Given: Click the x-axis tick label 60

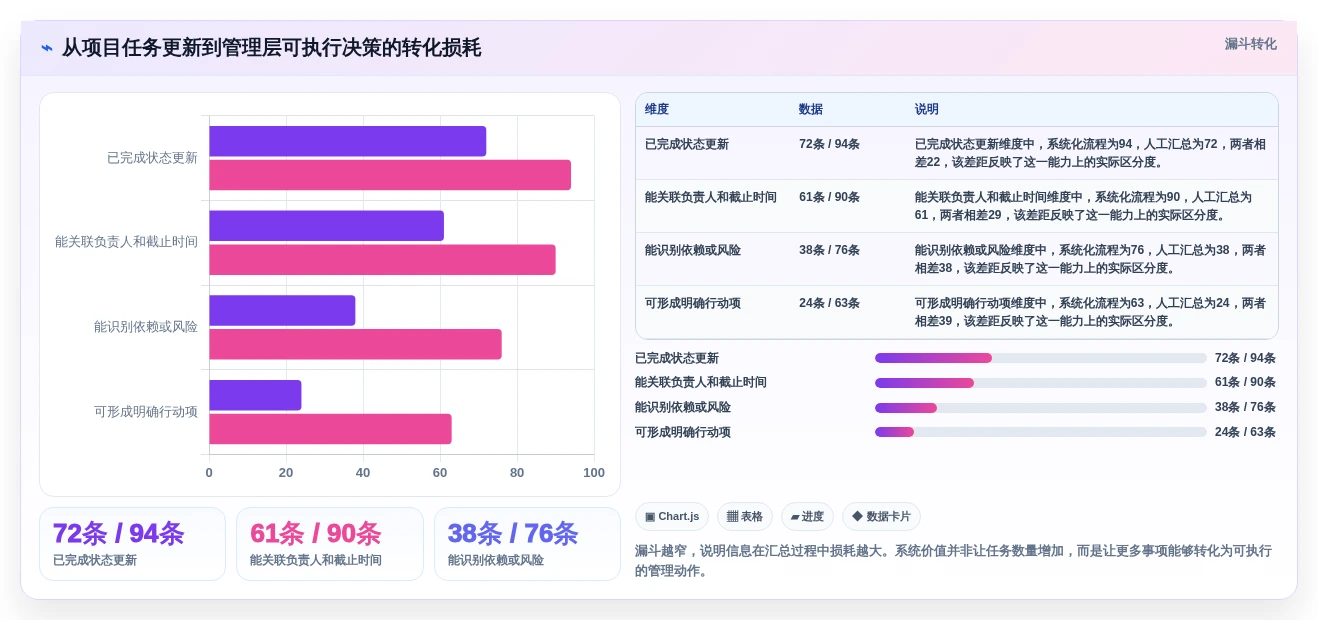Looking at the screenshot, I should click(x=440, y=473).
